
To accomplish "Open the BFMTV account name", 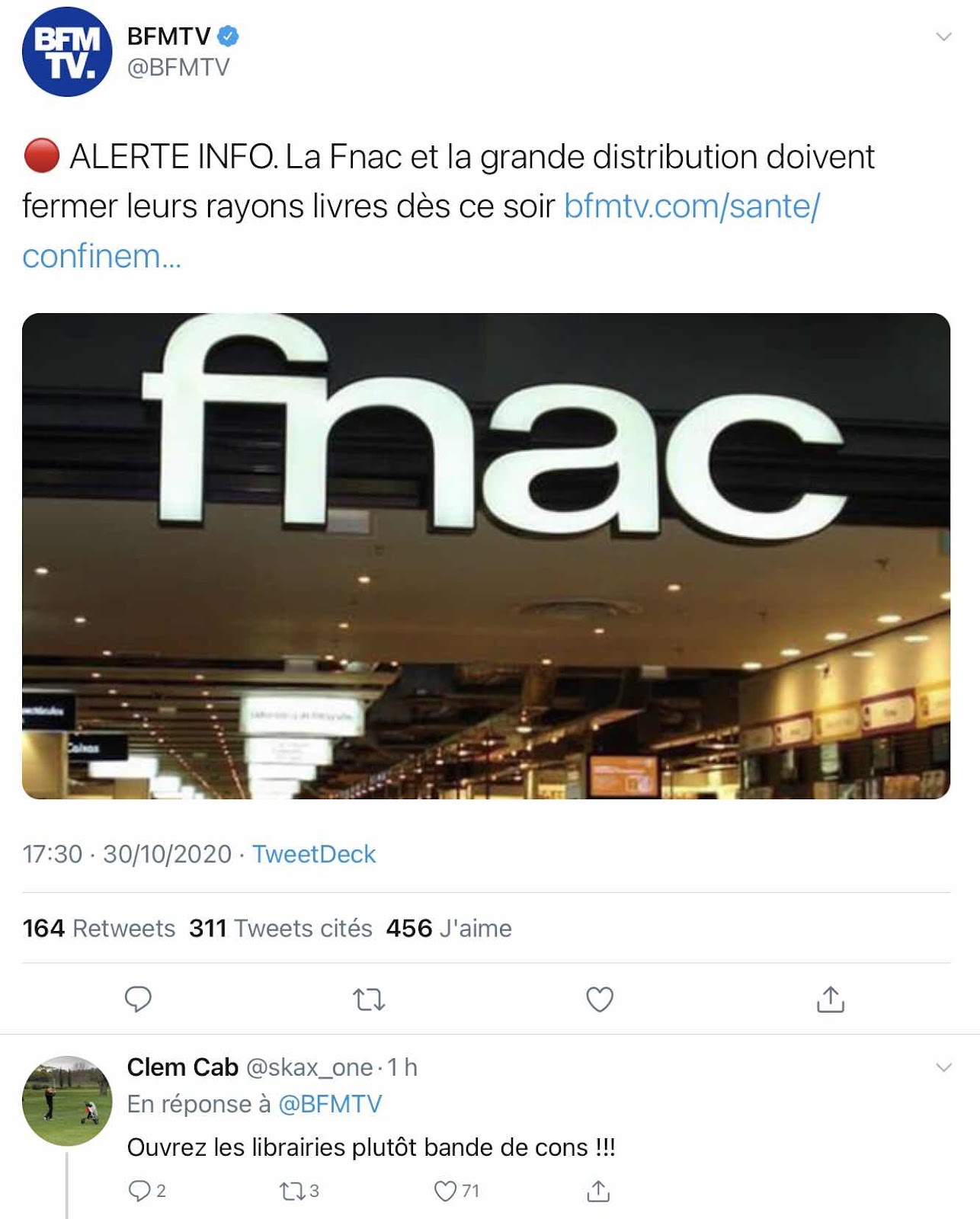I will 168,36.
